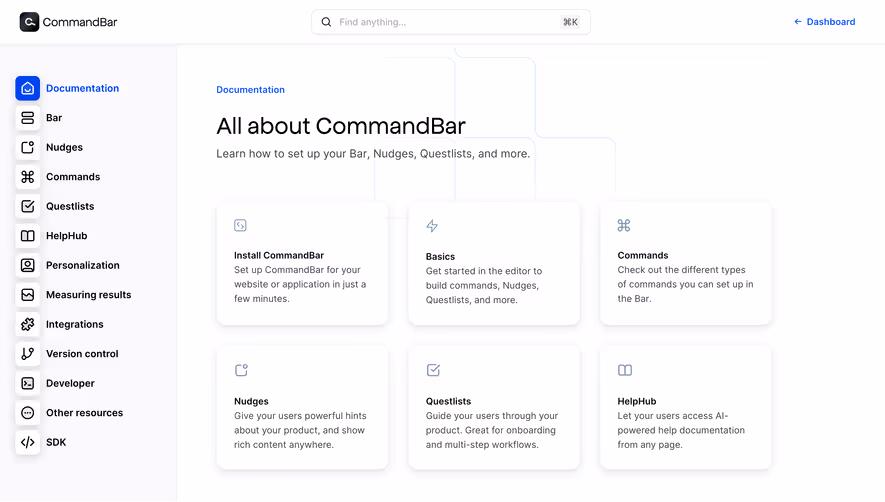Click "Set up CommandBar for your website" description

click(x=300, y=284)
